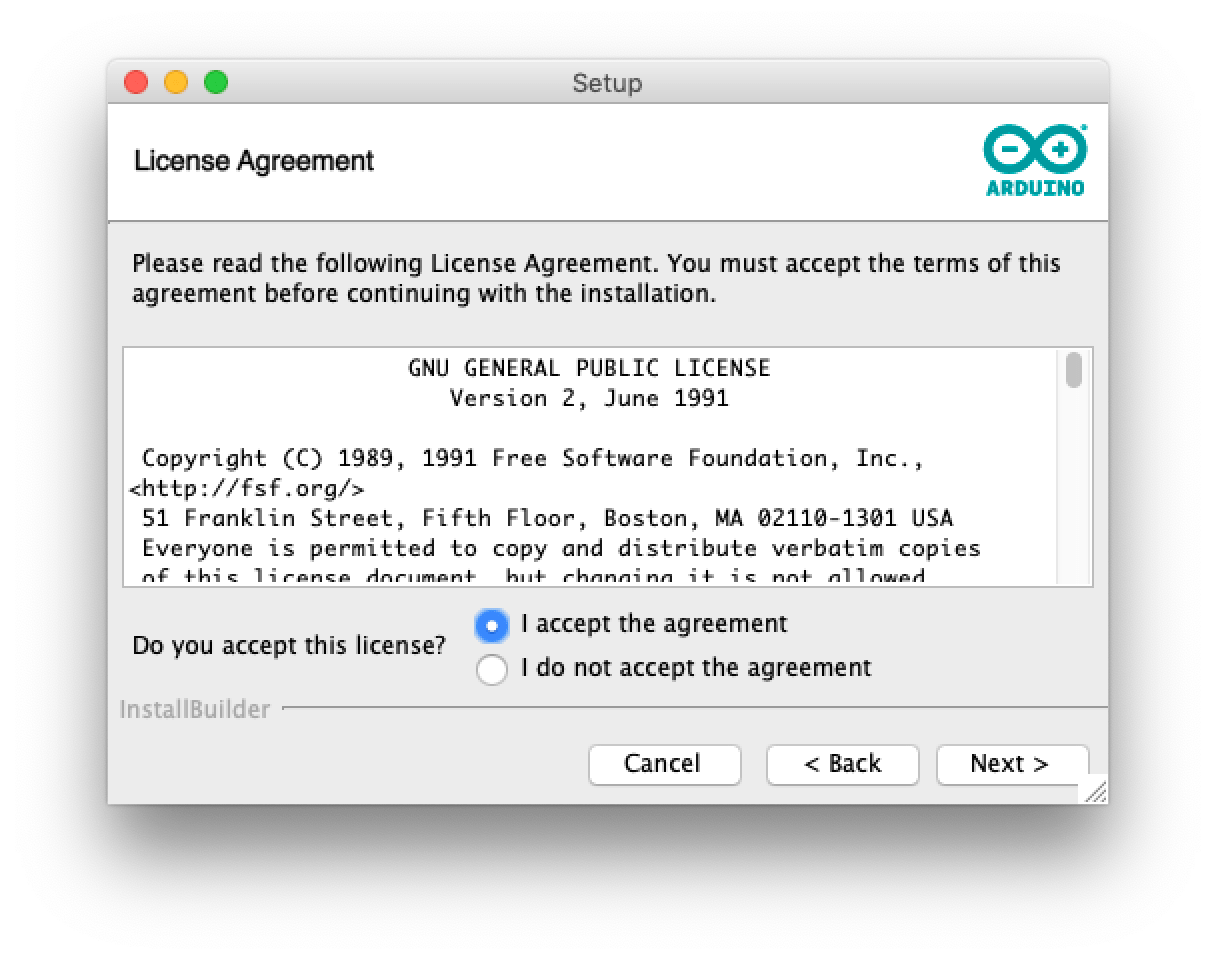Select "I accept the agreement" radio button
Screen dimensions: 1216x960
pos(492,625)
